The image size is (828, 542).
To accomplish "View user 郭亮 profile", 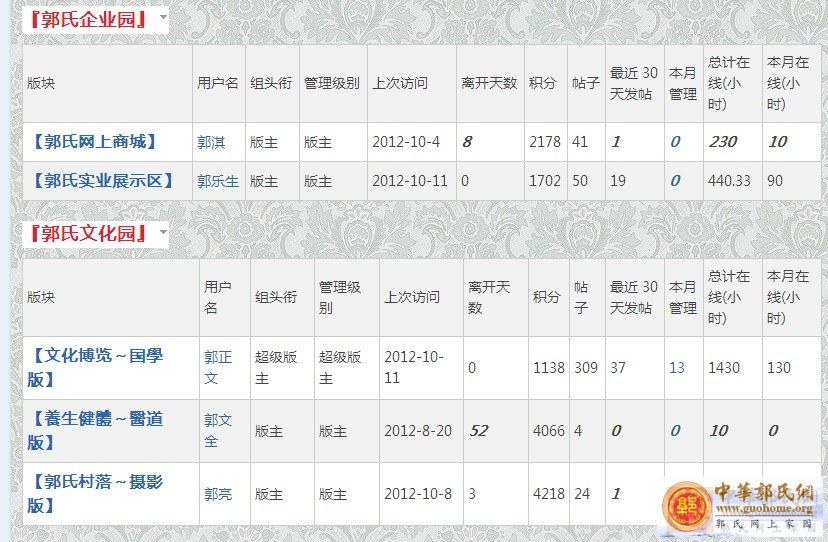I will coord(217,494).
